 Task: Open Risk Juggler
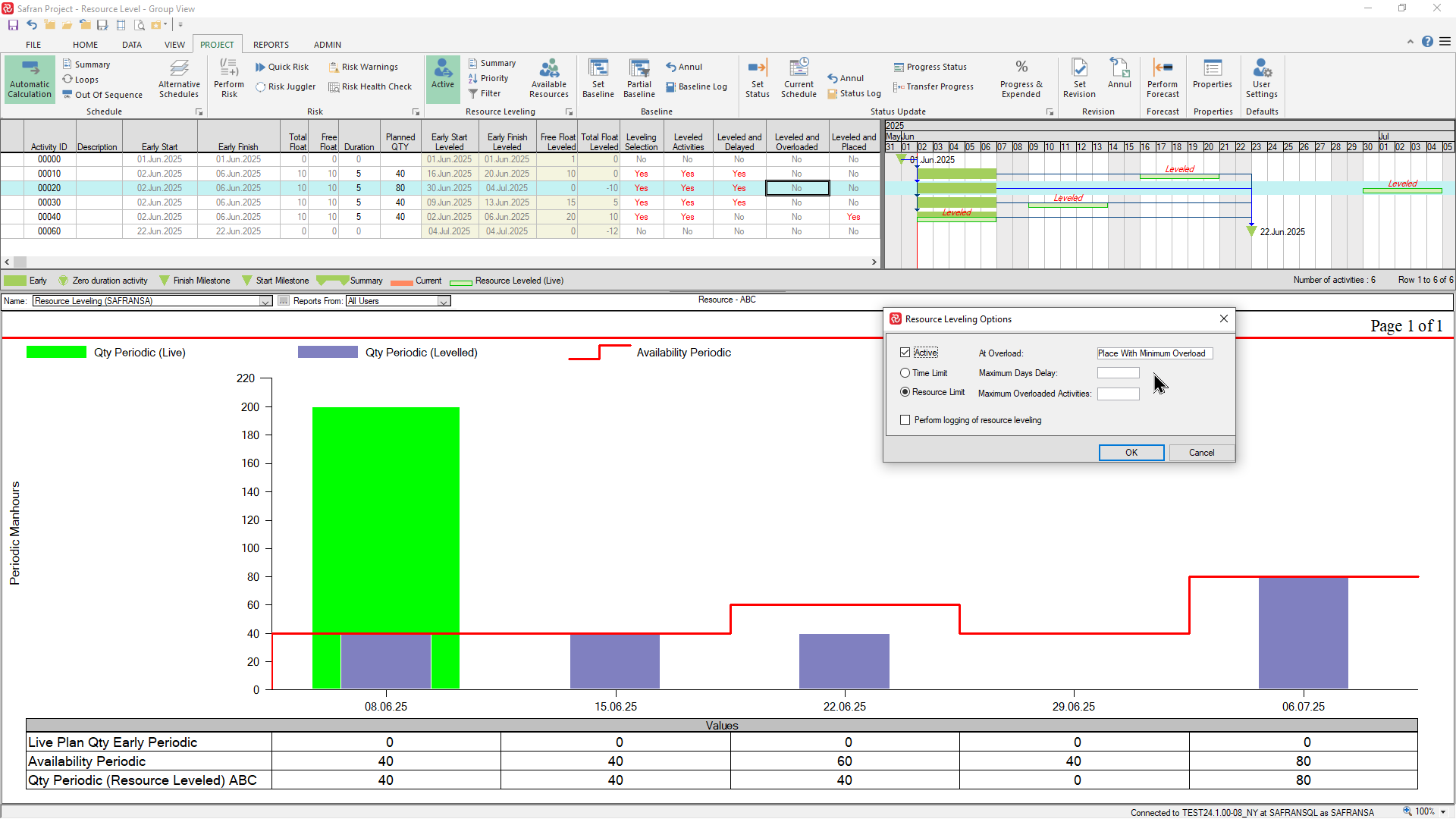[285, 86]
